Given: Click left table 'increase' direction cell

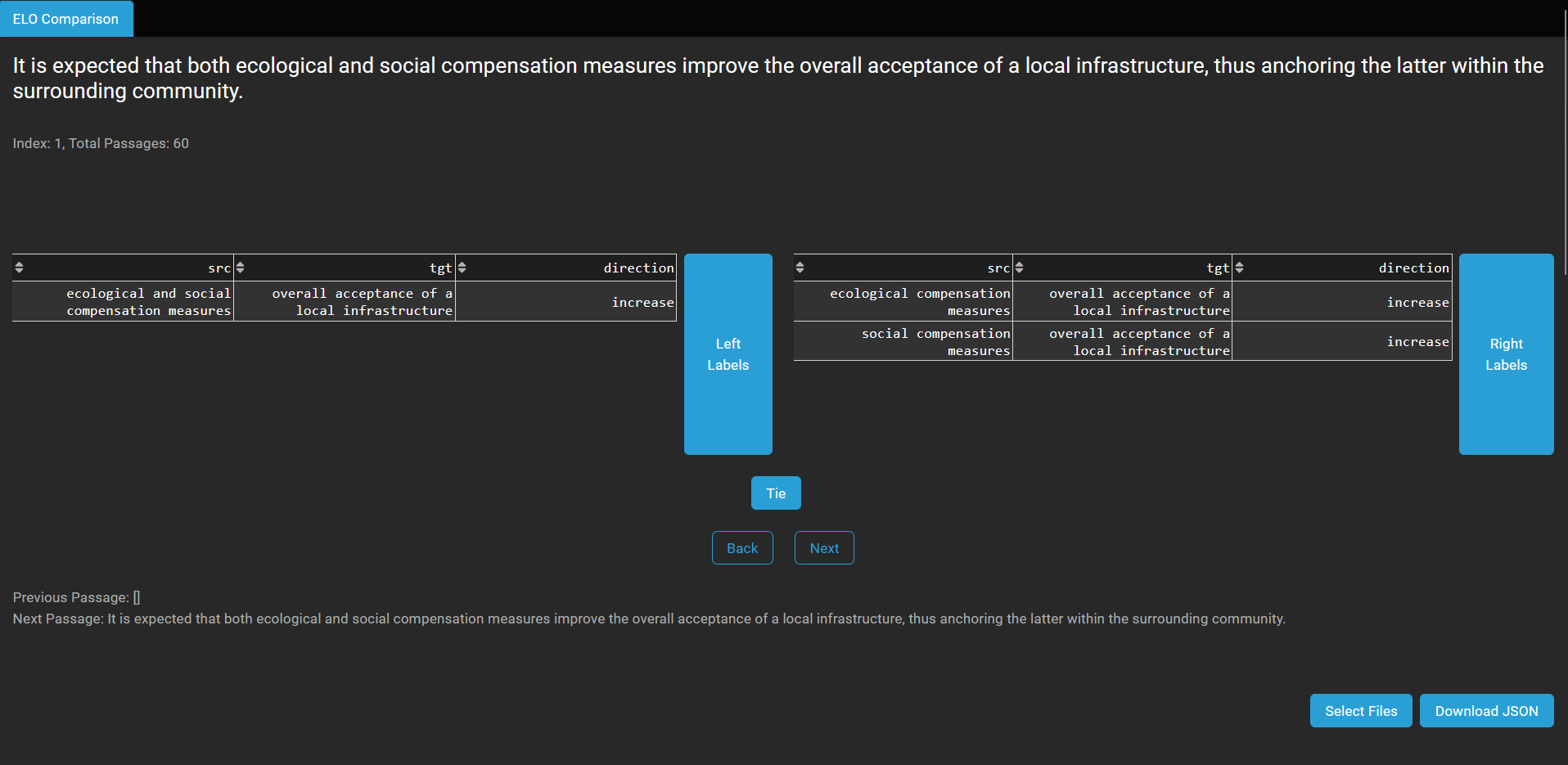Looking at the screenshot, I should click(566, 302).
